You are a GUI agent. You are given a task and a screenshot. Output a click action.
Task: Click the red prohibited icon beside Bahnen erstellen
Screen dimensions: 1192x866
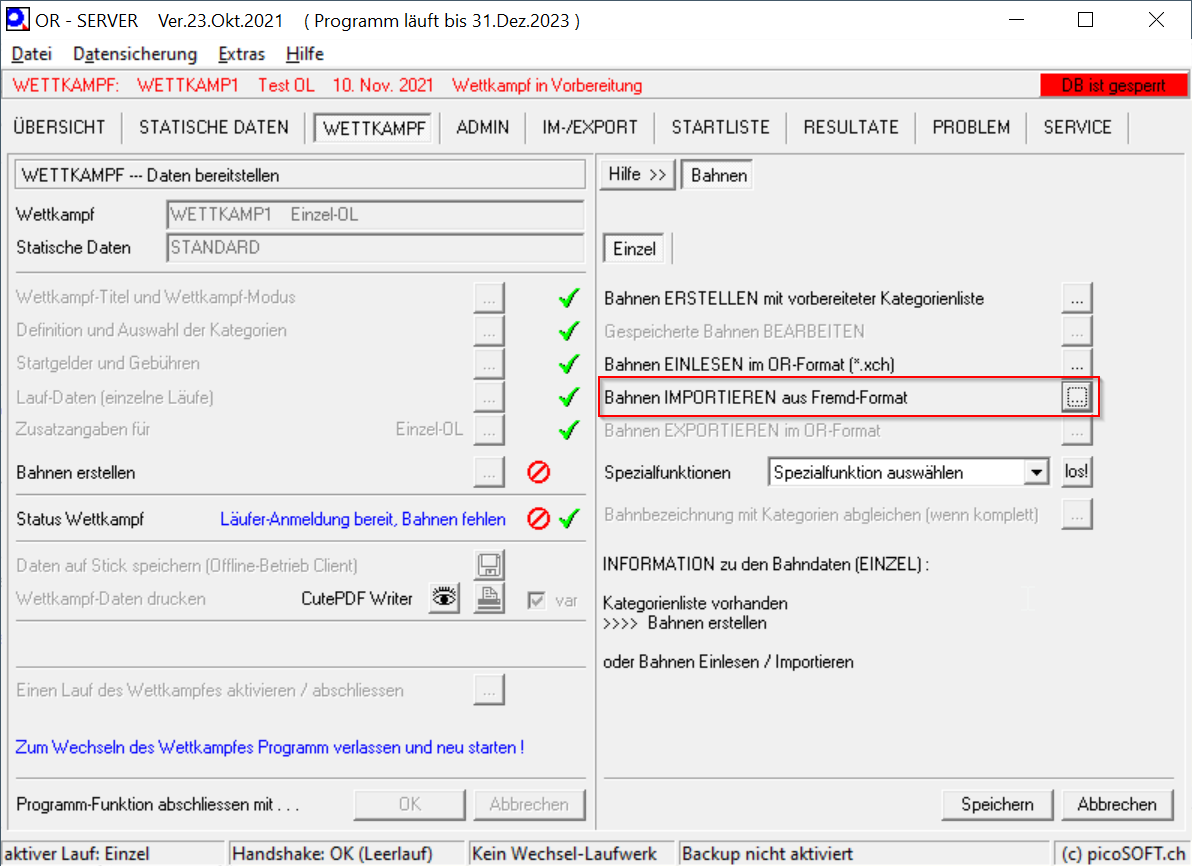[539, 472]
